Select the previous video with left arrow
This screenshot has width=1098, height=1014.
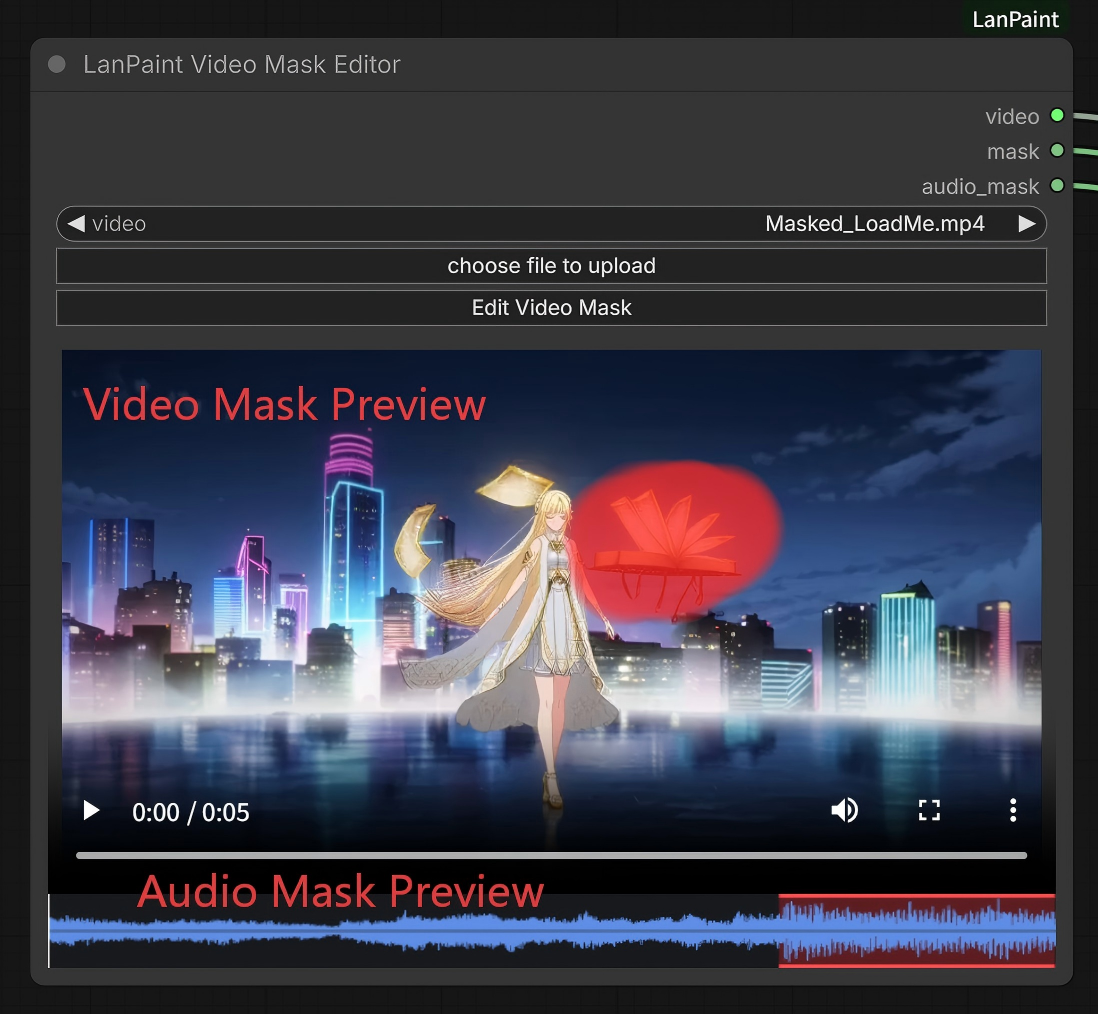click(x=76, y=223)
